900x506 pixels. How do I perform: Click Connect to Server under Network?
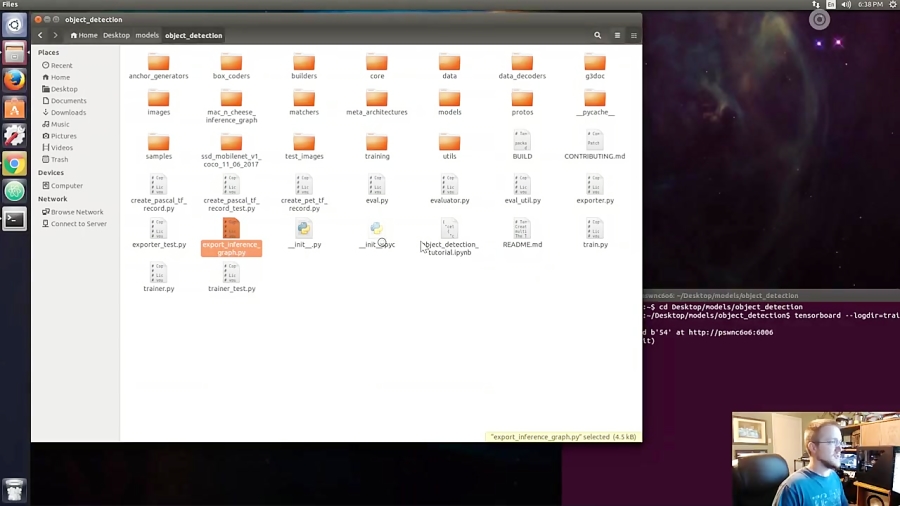tap(78, 224)
